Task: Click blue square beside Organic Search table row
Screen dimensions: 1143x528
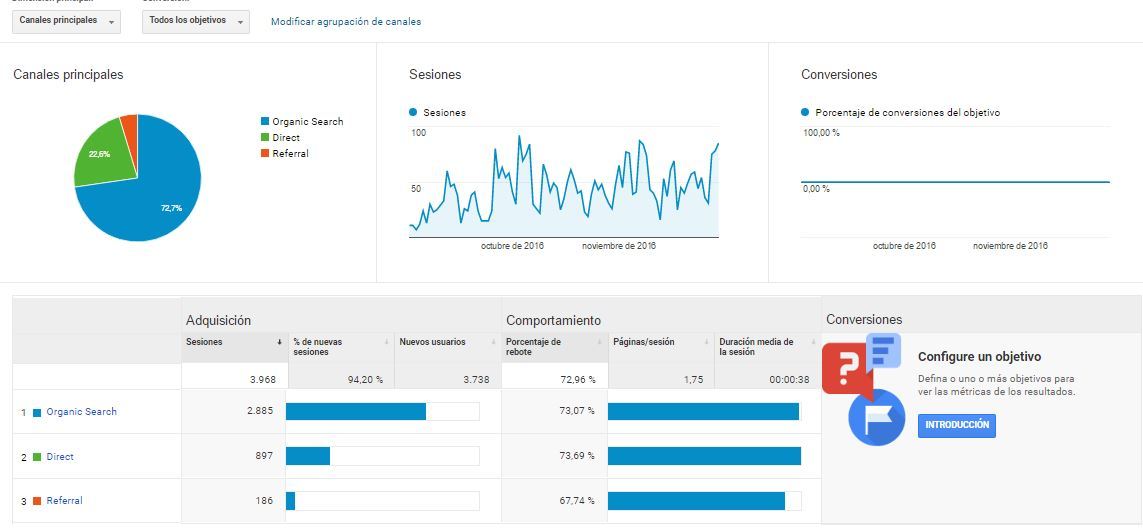Action: coord(37,413)
